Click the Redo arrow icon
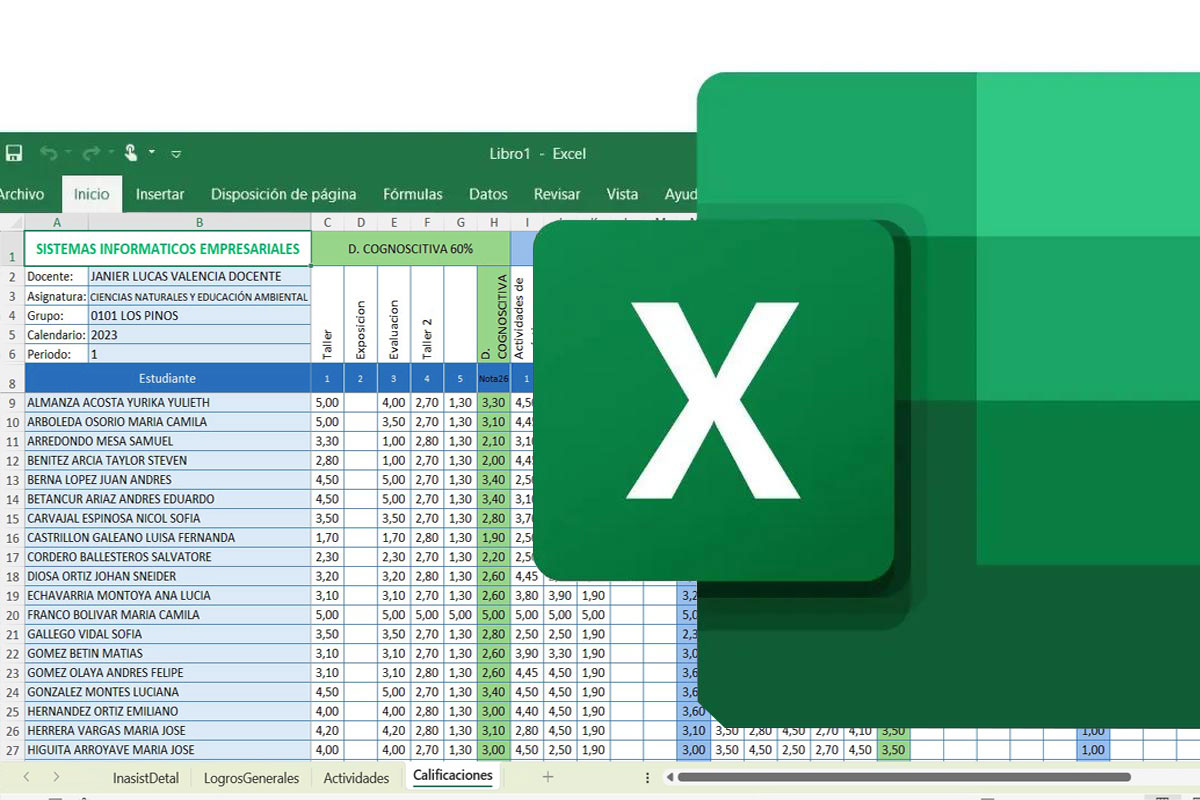This screenshot has width=1200, height=800. [90, 153]
